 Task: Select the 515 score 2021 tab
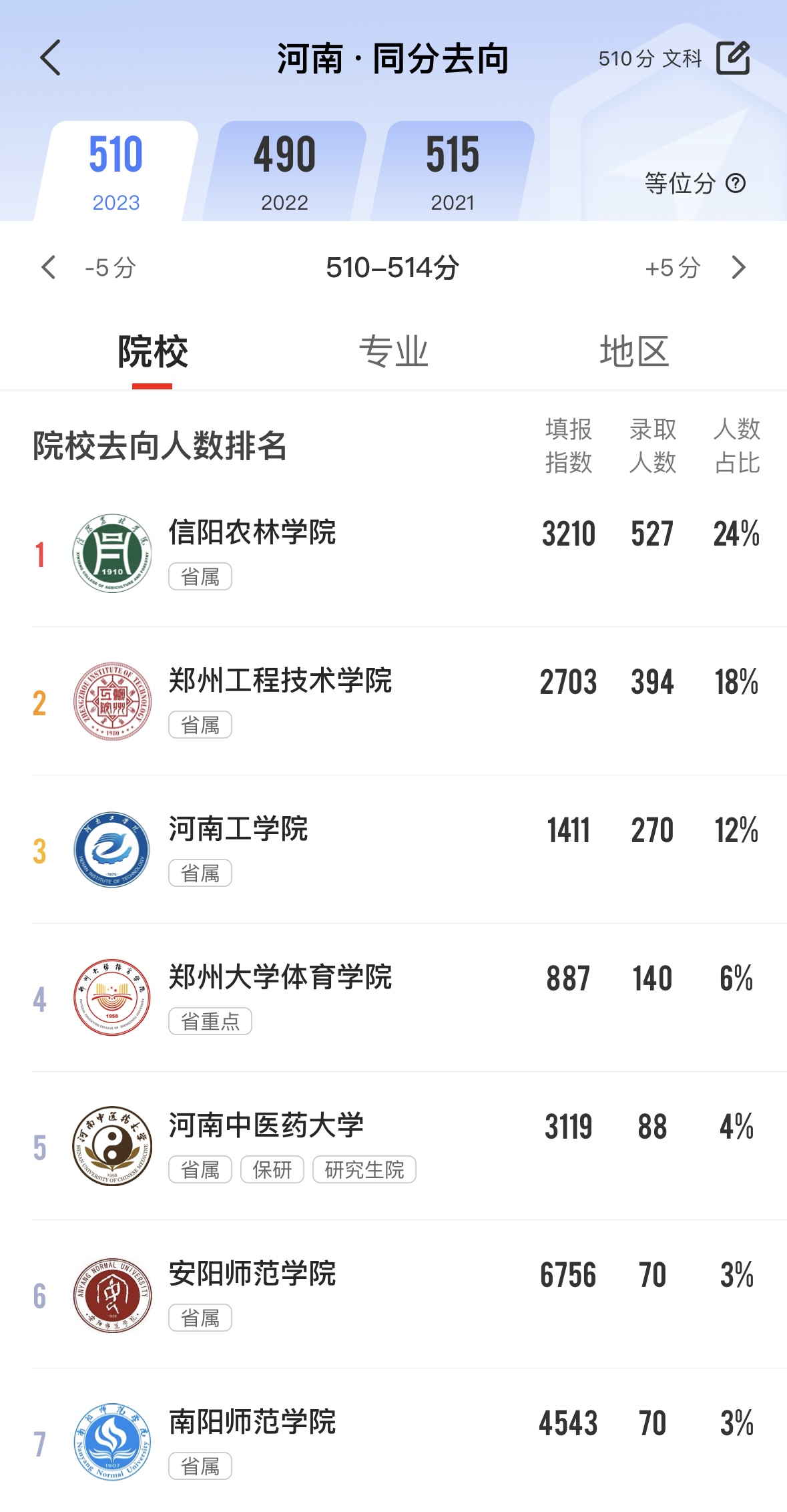tap(453, 172)
